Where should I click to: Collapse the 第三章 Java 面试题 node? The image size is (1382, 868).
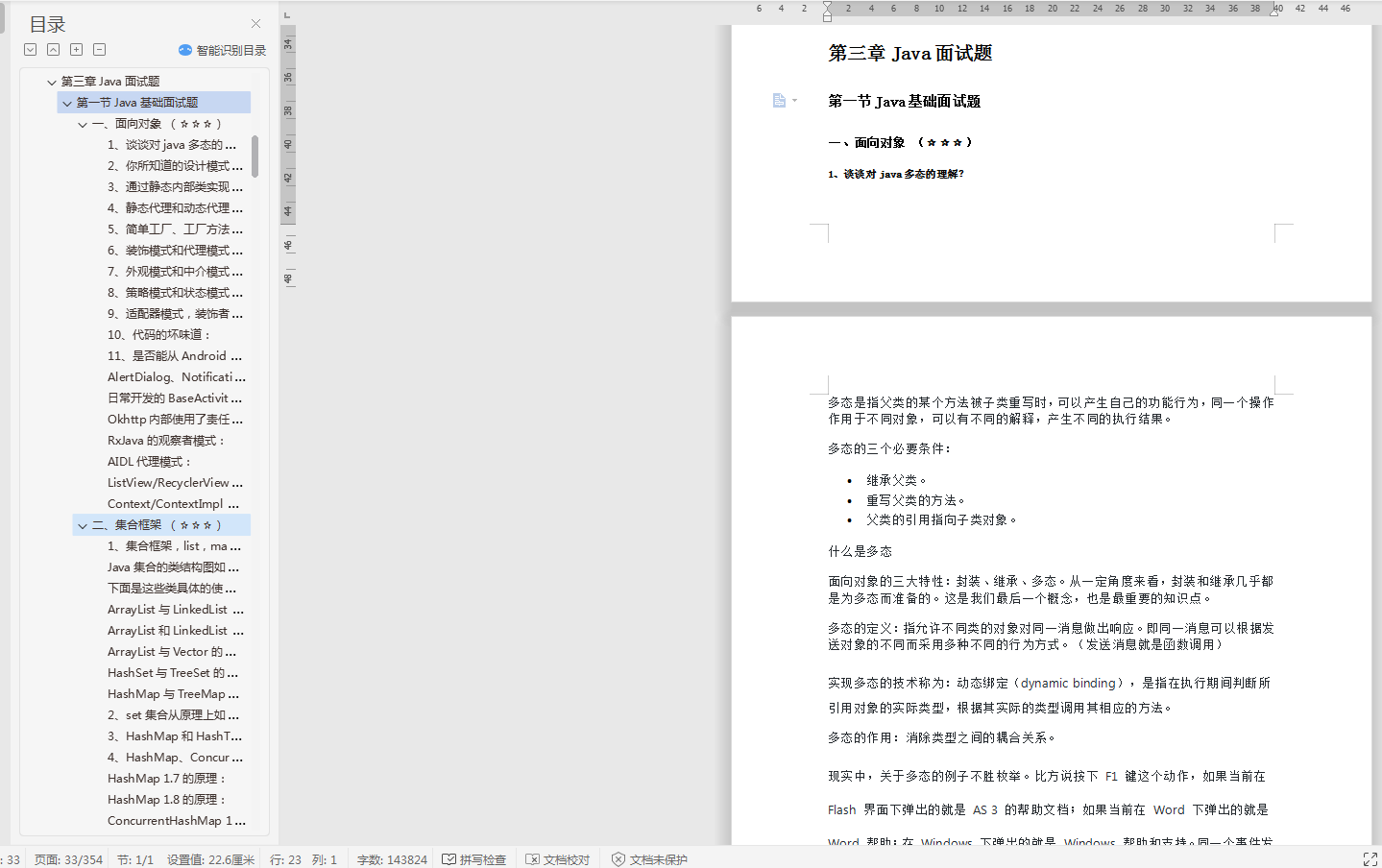click(52, 82)
